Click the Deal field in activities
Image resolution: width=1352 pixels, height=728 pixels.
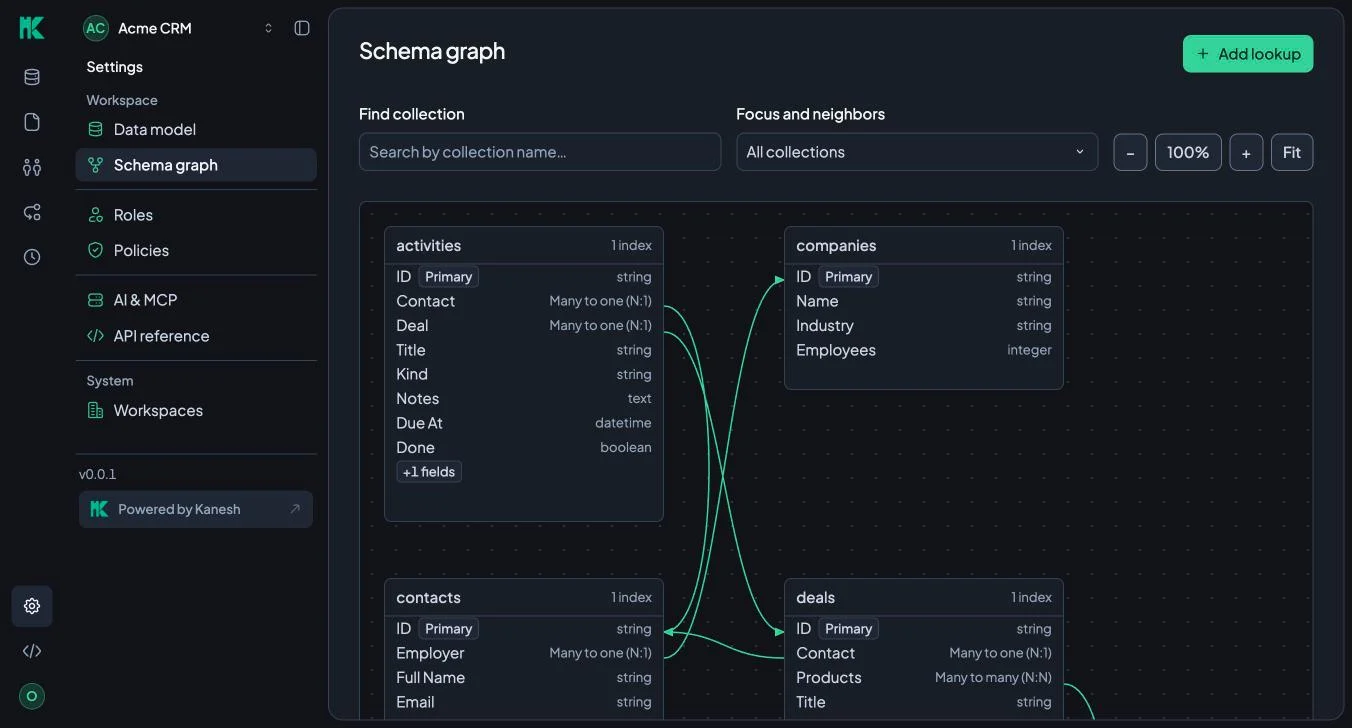[524, 326]
